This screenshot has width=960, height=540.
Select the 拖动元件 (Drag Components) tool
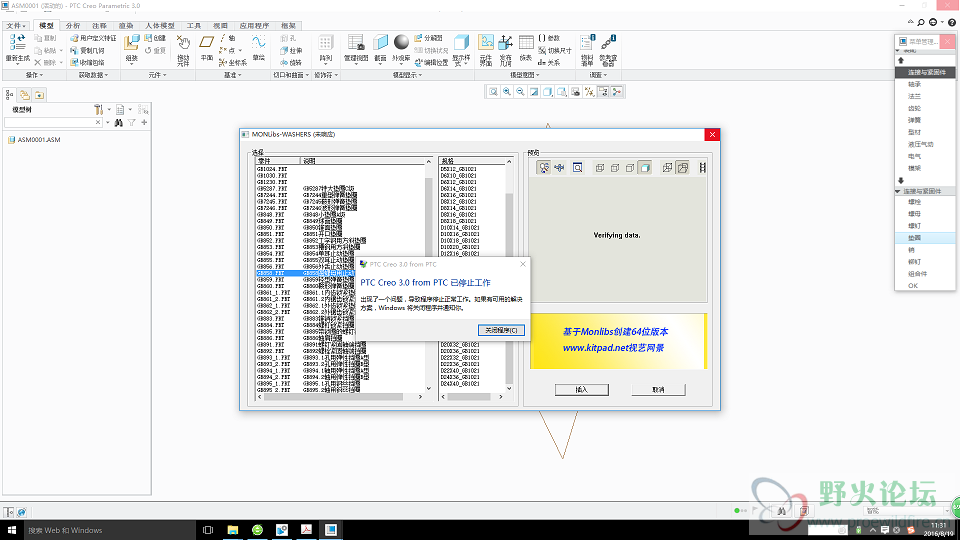tap(183, 50)
